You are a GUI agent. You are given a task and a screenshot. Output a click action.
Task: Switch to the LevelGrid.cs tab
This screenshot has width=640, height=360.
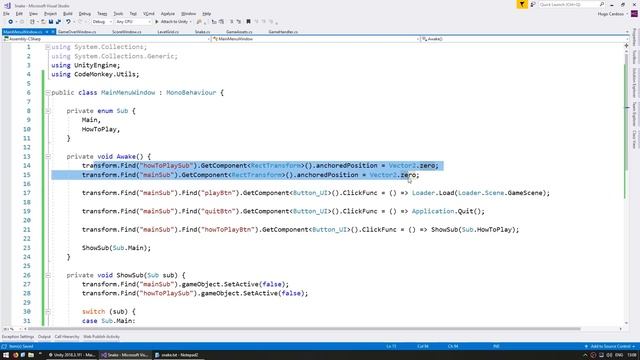168,32
